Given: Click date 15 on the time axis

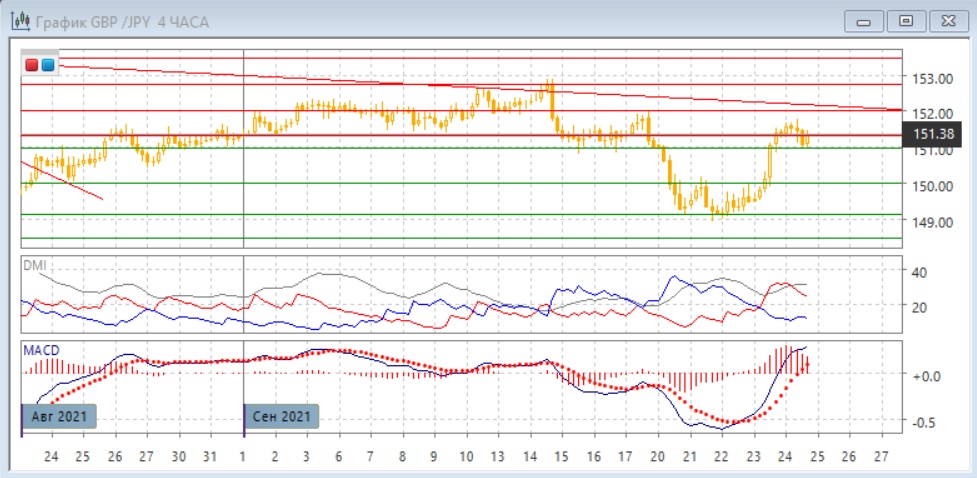Looking at the screenshot, I should [x=561, y=455].
